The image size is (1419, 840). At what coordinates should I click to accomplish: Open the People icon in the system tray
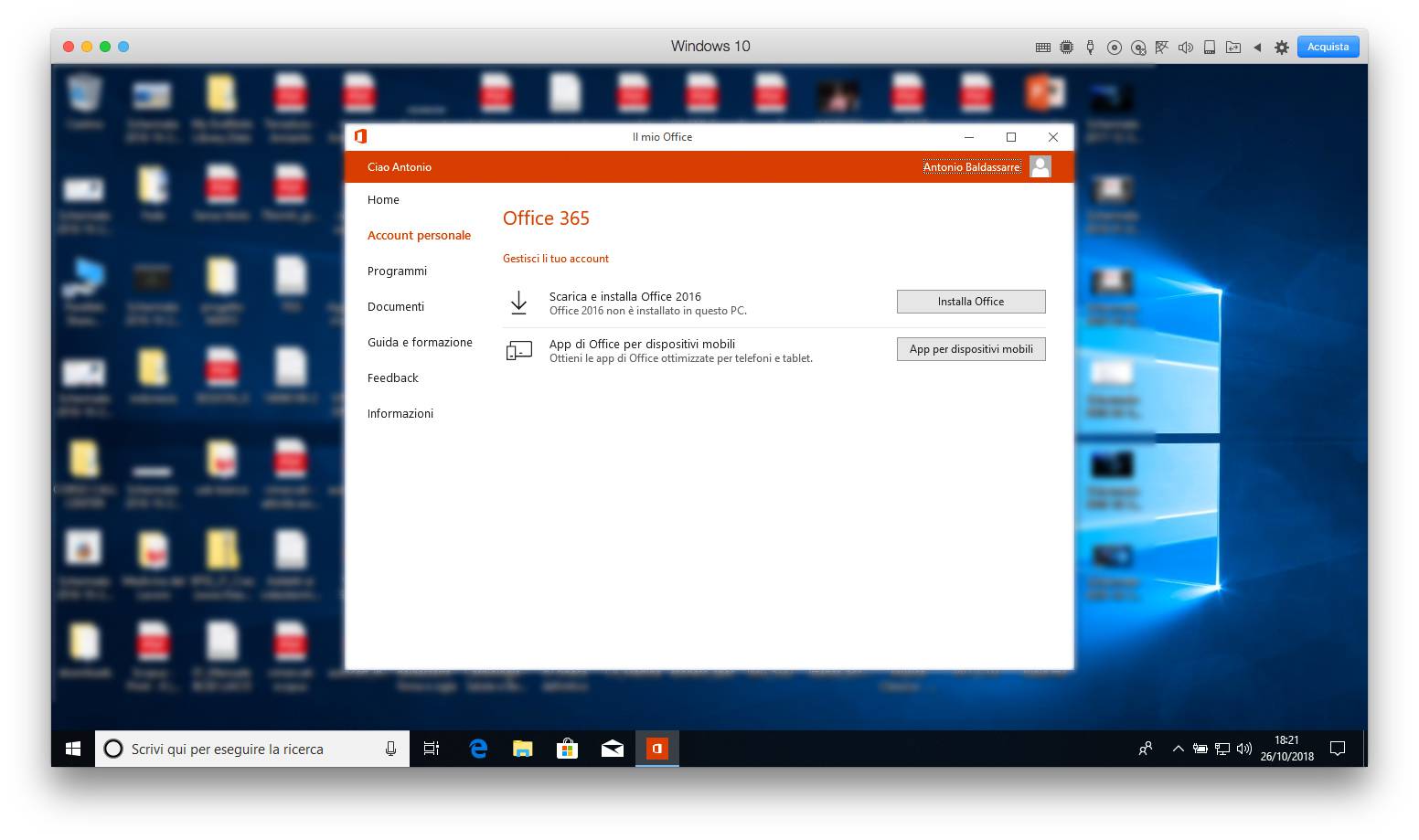[1146, 750]
